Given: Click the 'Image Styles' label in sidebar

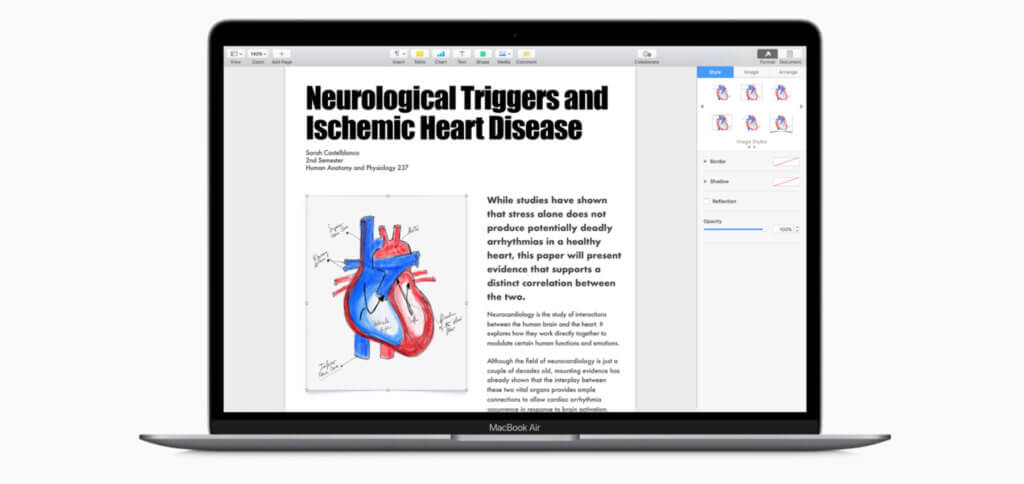Looking at the screenshot, I should (752, 141).
